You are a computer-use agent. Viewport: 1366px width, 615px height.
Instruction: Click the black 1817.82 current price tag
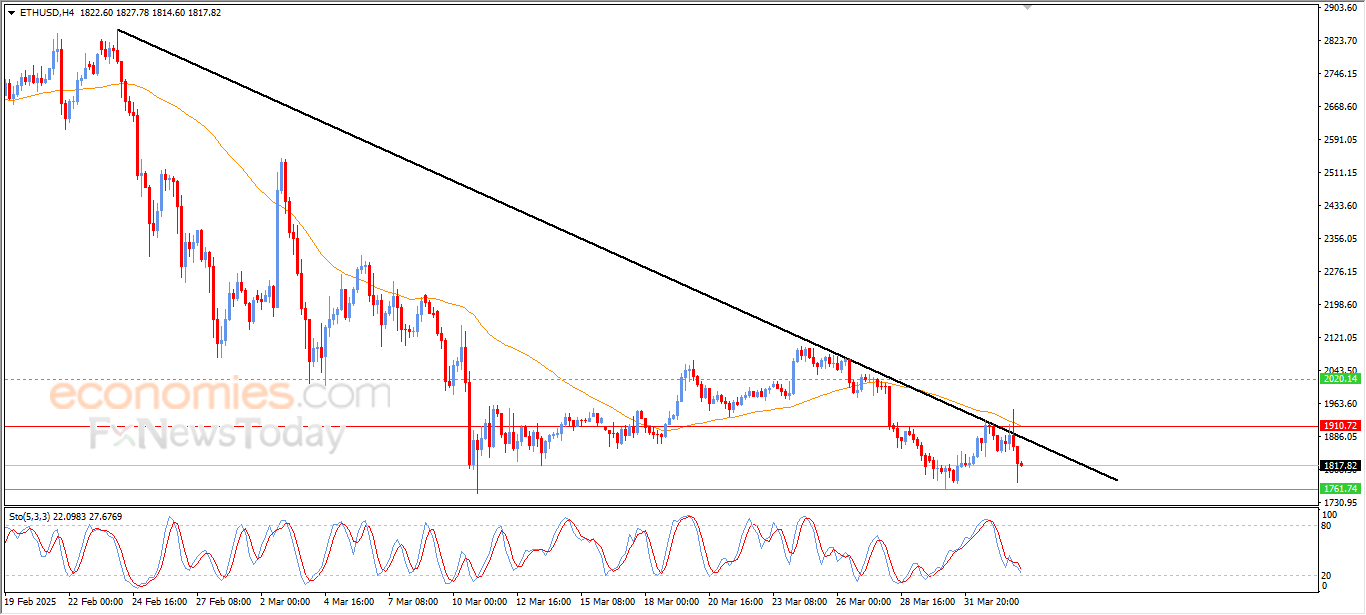point(1339,466)
